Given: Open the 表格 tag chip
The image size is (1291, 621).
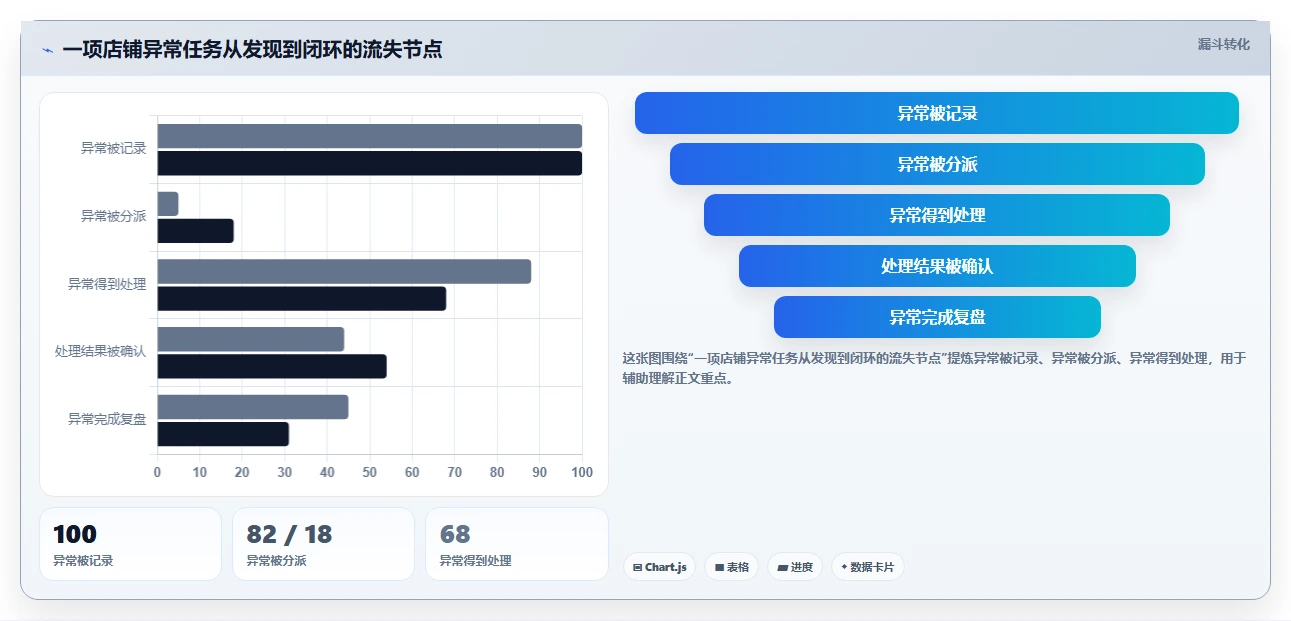Looking at the screenshot, I should coord(732,567).
